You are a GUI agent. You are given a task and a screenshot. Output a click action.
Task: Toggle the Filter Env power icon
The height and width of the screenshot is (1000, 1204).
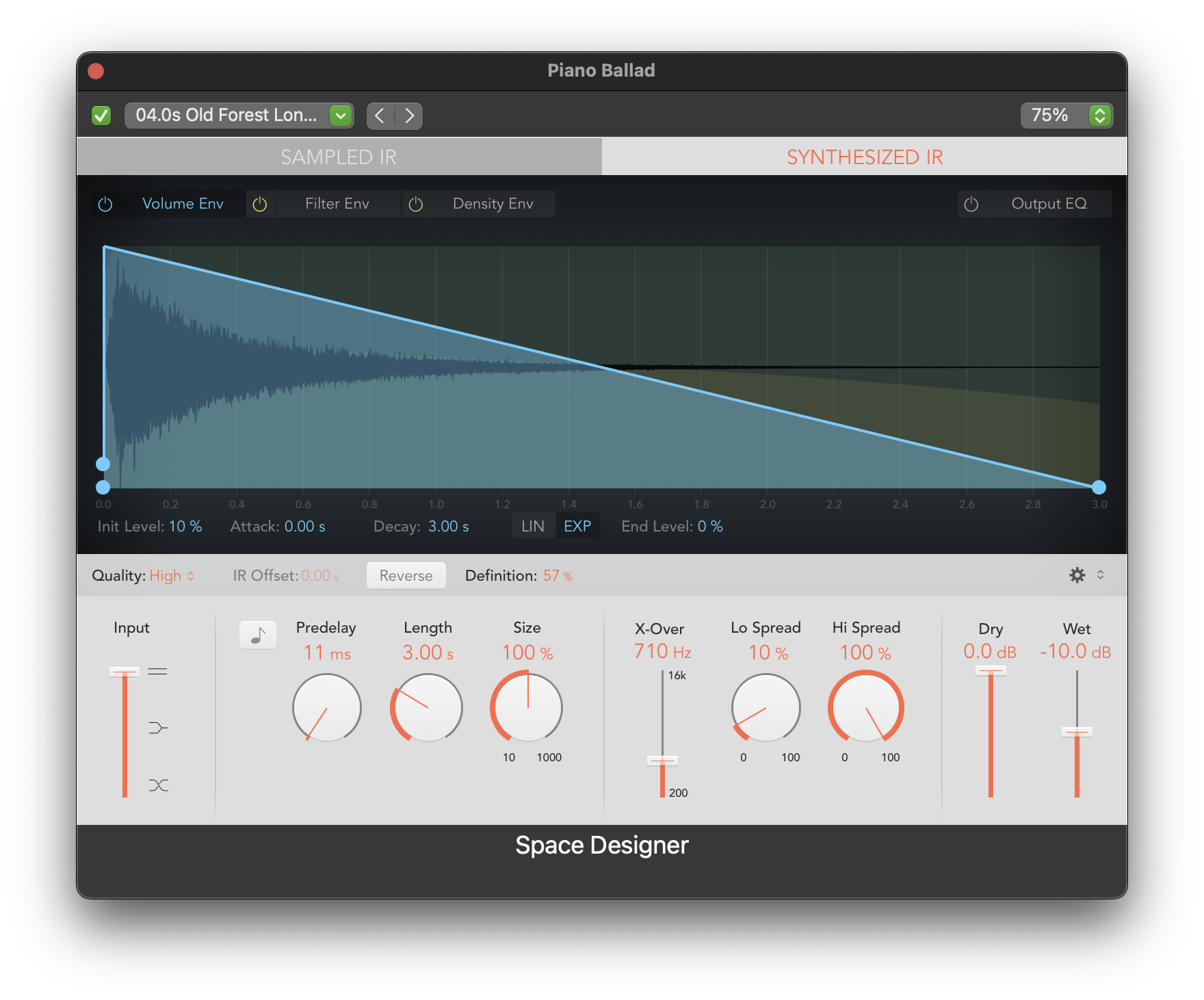point(260,204)
